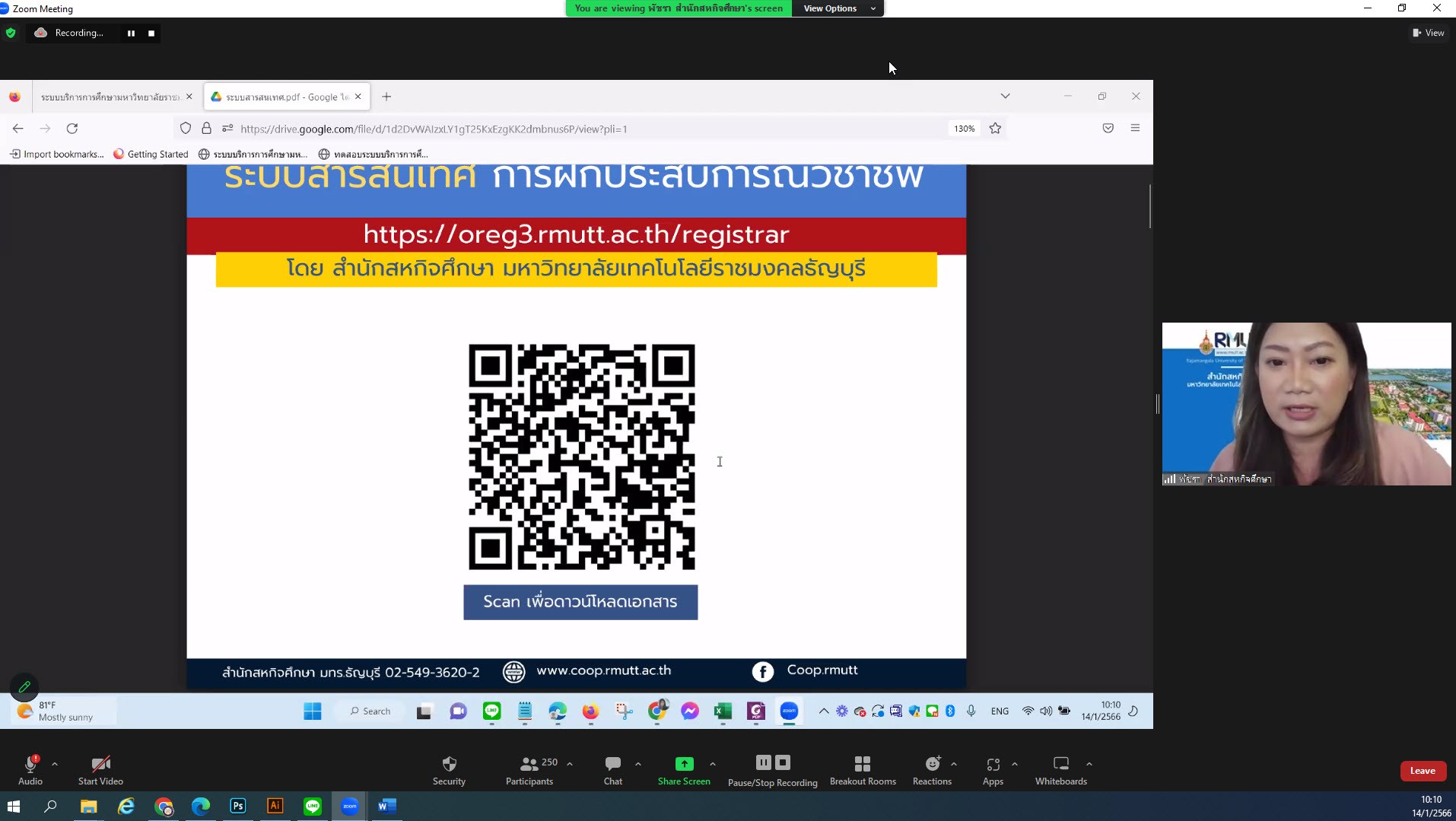The width and height of the screenshot is (1456, 821).
Task: Open File Explorer from taskbar
Action: pos(89,807)
